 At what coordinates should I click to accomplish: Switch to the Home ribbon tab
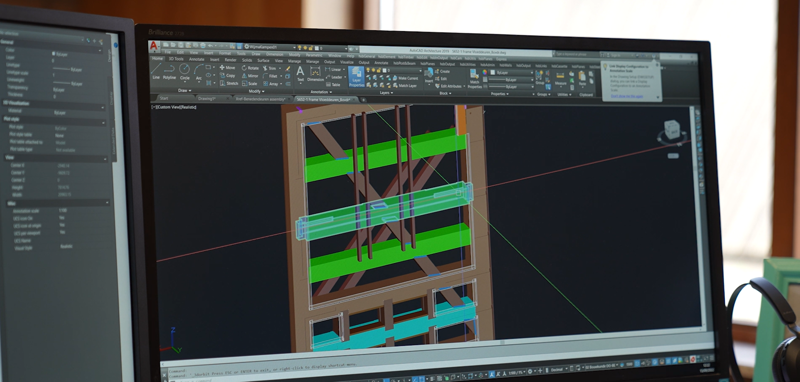pyautogui.click(x=157, y=59)
